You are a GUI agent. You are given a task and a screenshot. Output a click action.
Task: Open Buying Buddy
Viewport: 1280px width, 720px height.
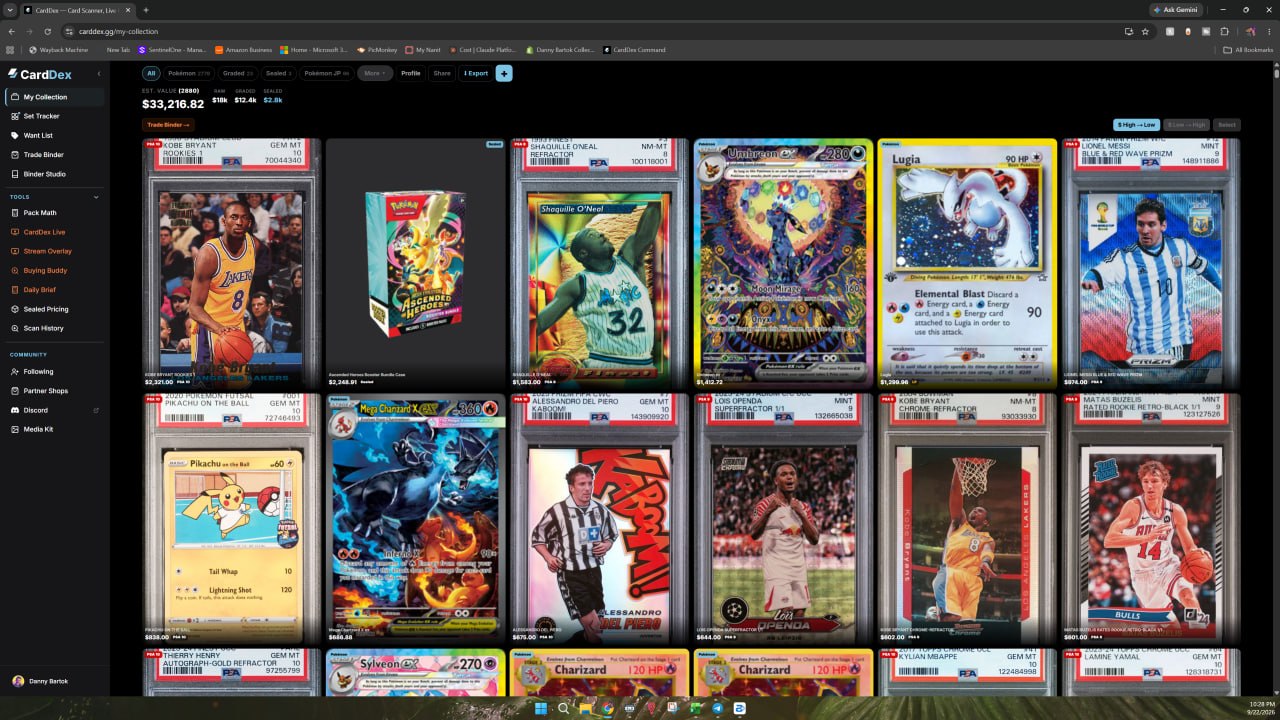click(54, 270)
